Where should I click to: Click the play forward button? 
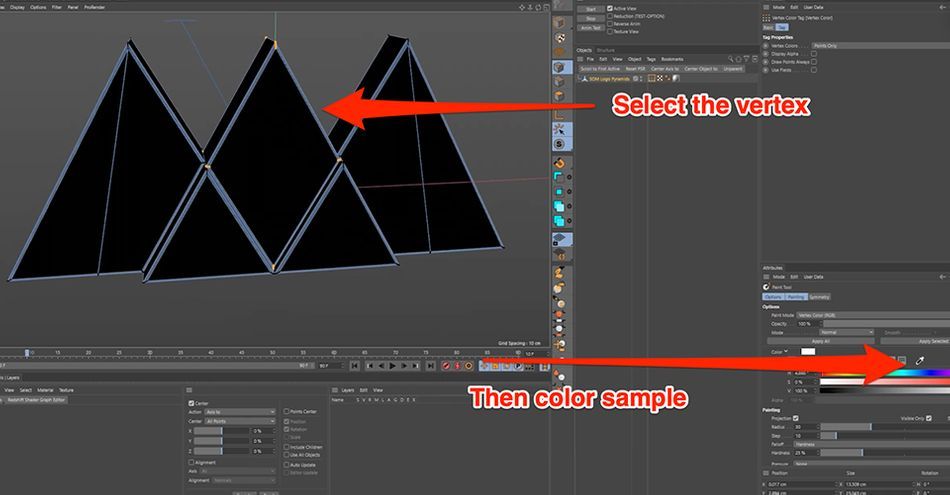pos(393,366)
